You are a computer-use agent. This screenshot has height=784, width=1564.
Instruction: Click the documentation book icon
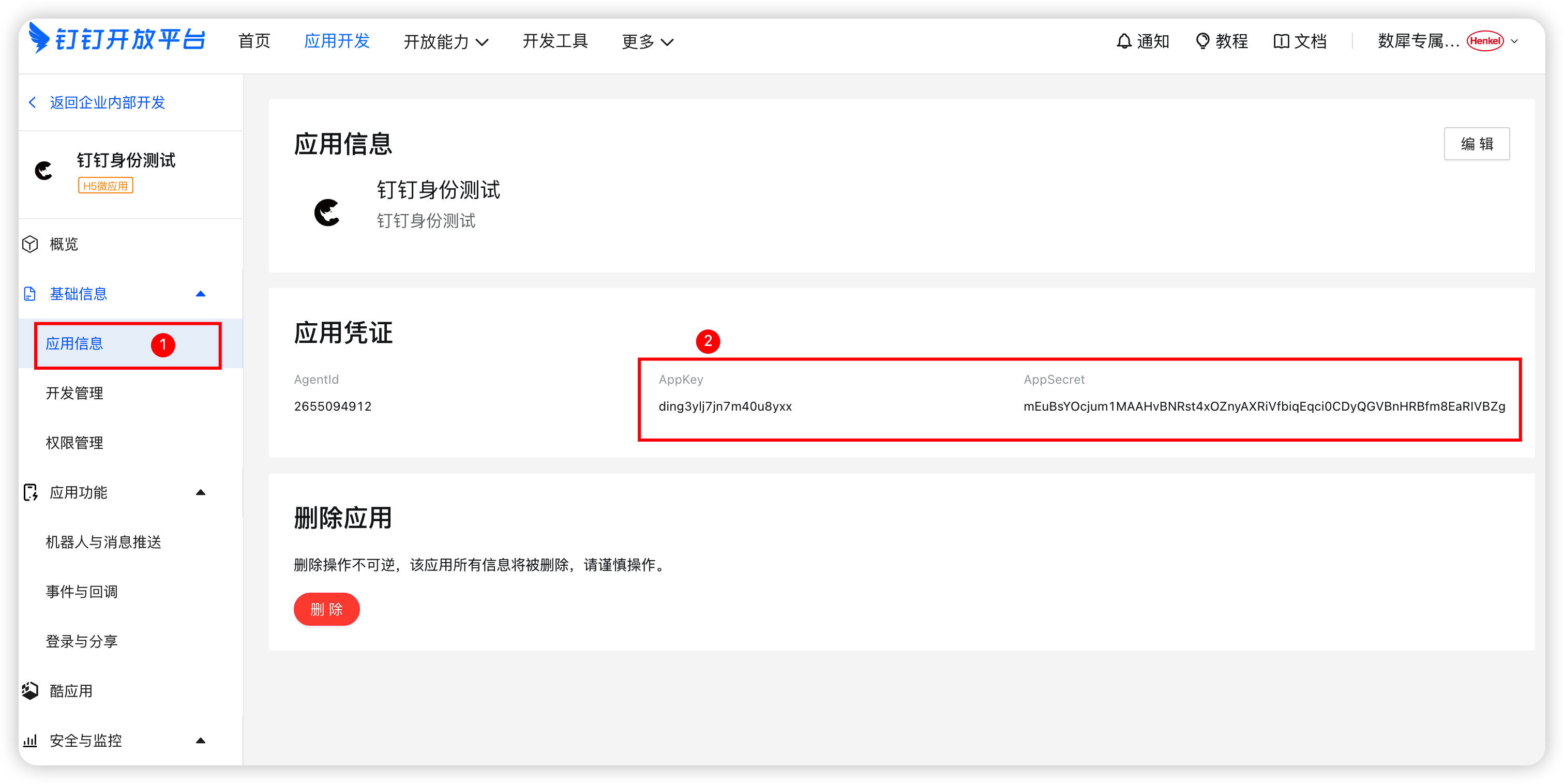point(1281,41)
